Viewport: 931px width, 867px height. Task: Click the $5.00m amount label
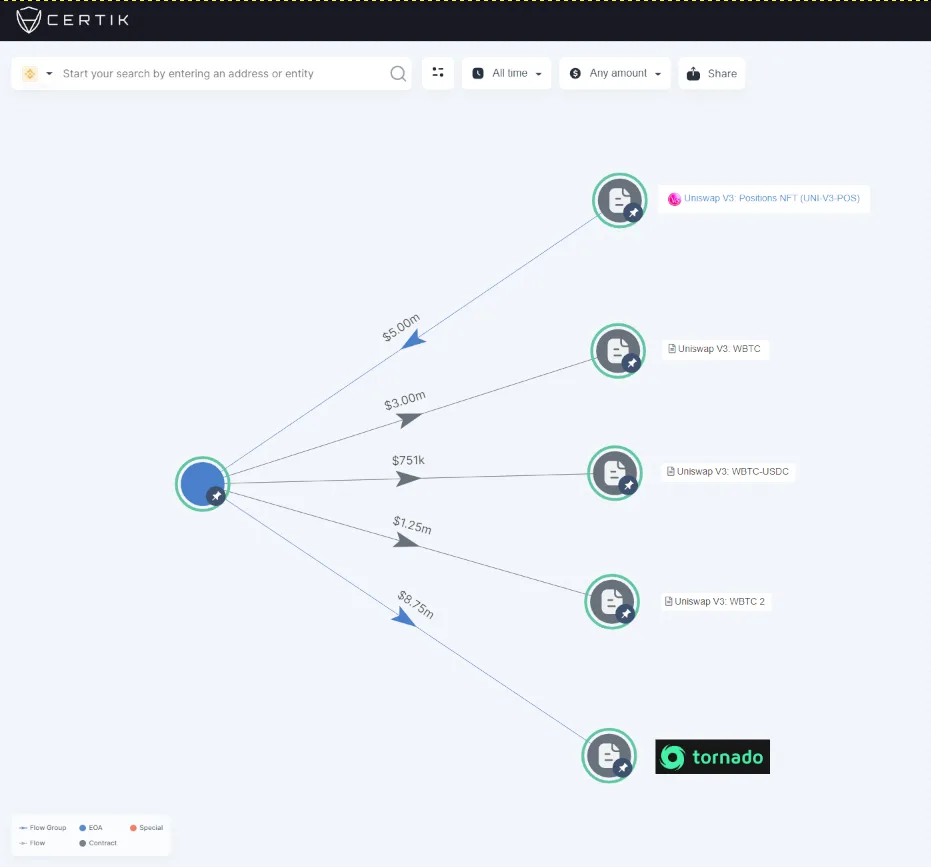point(401,327)
